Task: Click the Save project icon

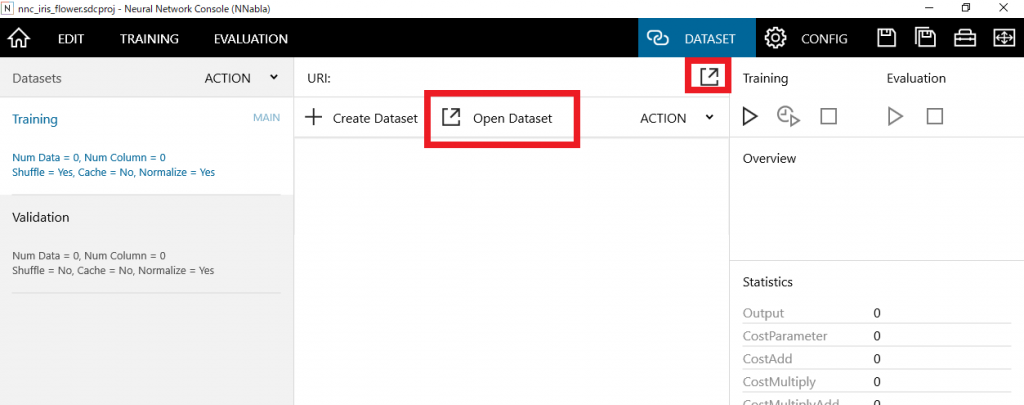Action: (x=886, y=39)
